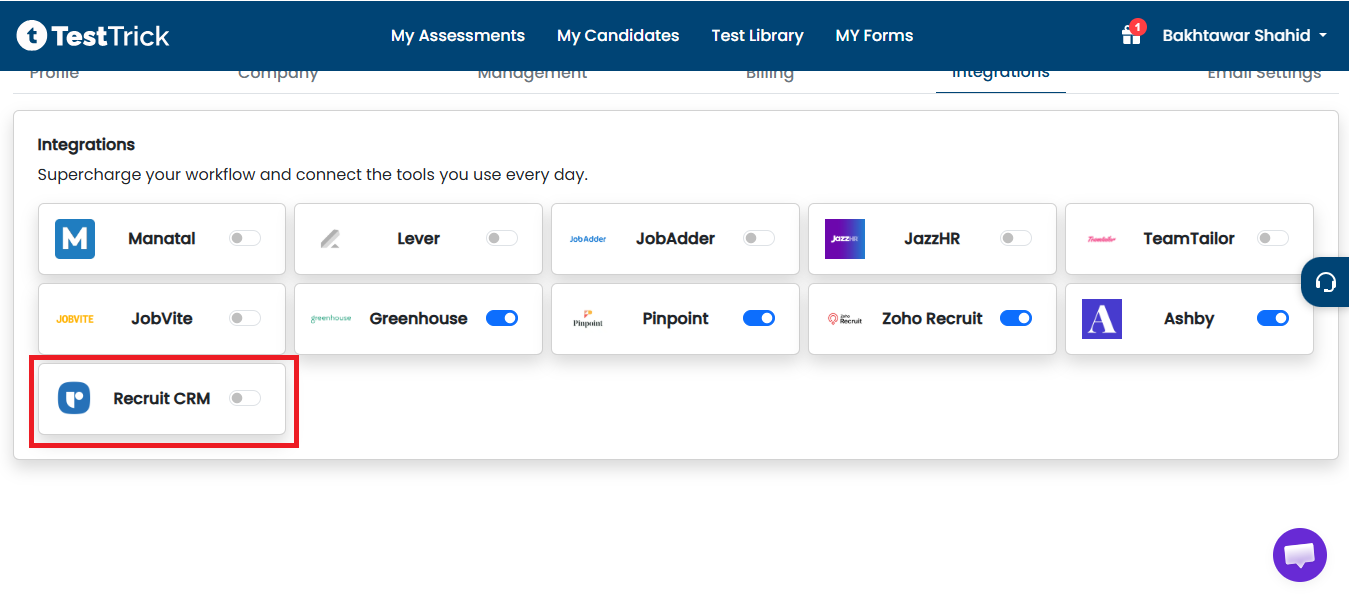
Task: Click the TeamTailor logo icon
Action: pos(1101,239)
